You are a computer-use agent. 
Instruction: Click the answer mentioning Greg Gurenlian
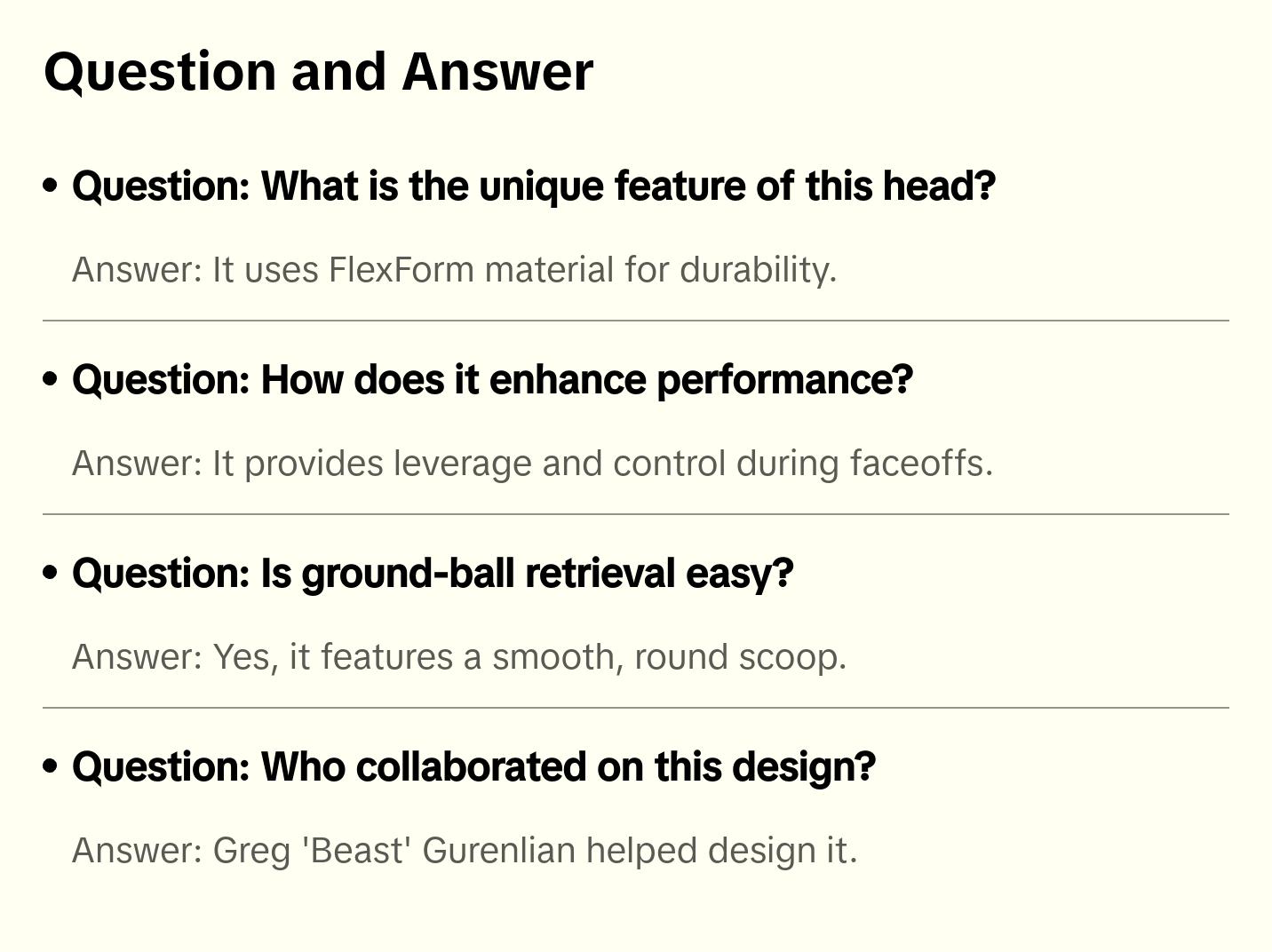[x=464, y=851]
